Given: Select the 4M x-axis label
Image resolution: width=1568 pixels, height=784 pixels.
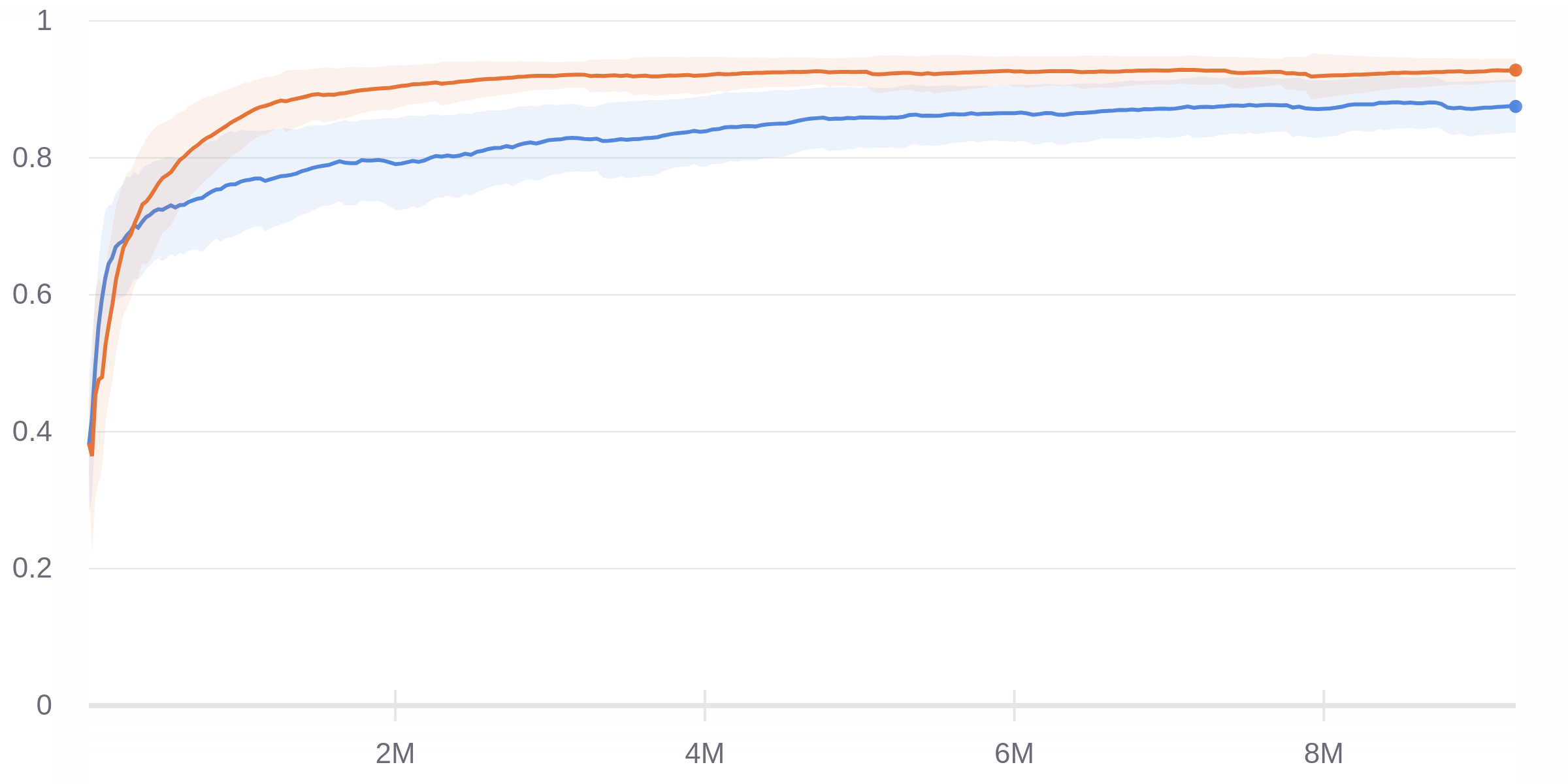Looking at the screenshot, I should [x=704, y=754].
